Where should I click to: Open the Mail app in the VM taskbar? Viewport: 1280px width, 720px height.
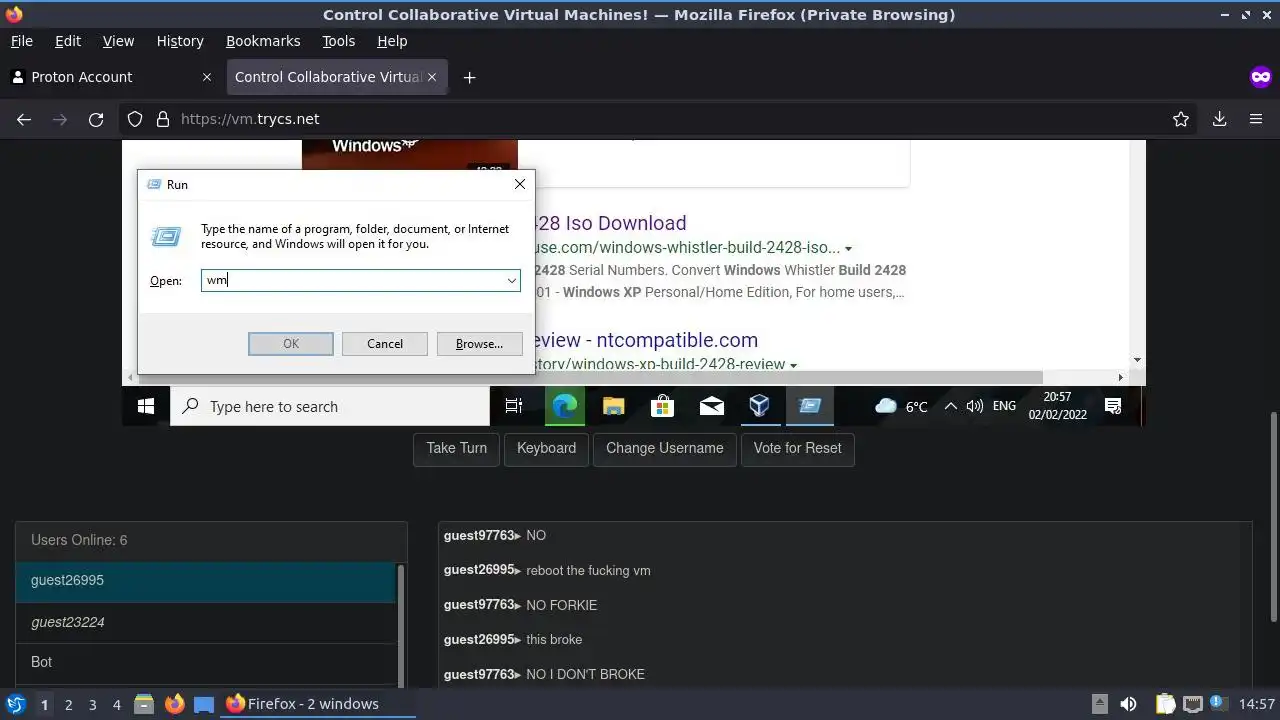(x=711, y=406)
